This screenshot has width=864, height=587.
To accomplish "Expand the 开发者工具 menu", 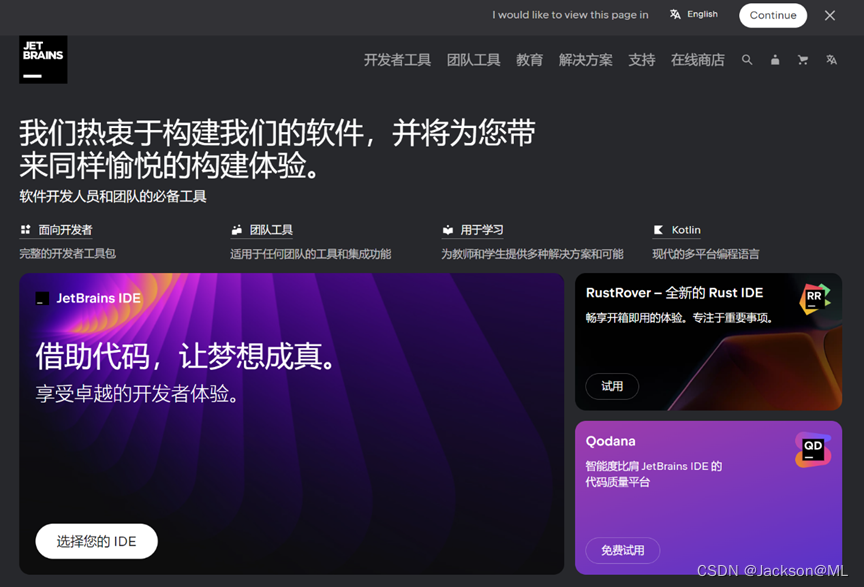I will click(397, 60).
